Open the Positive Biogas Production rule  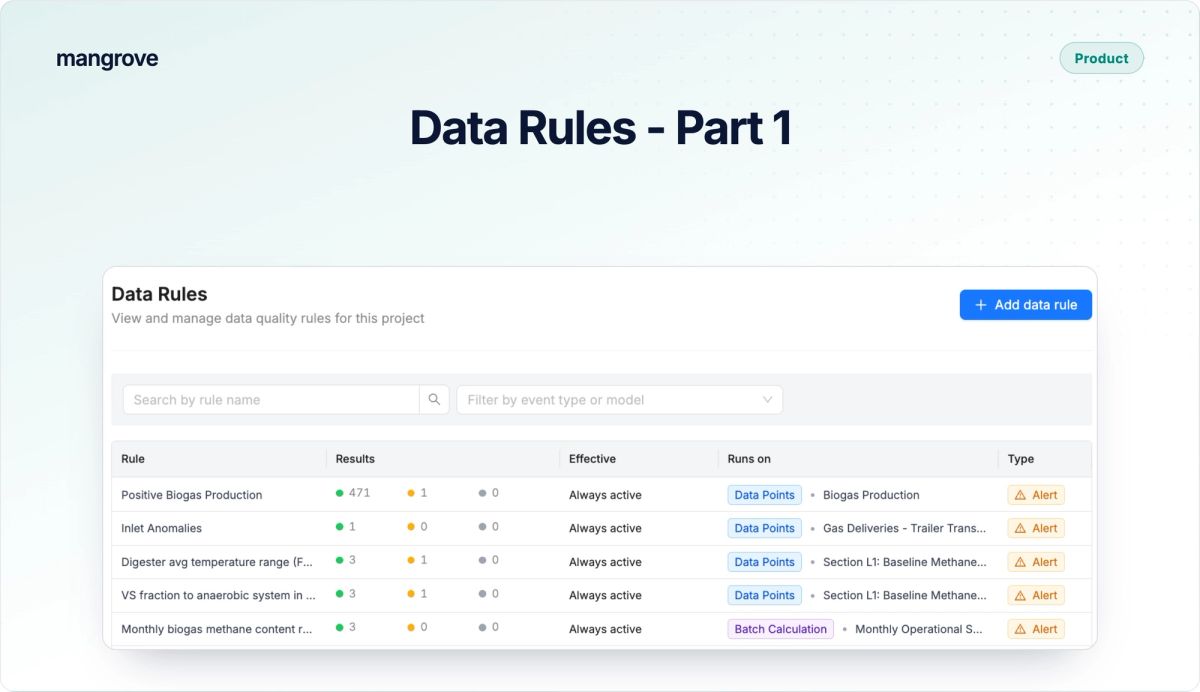(192, 495)
